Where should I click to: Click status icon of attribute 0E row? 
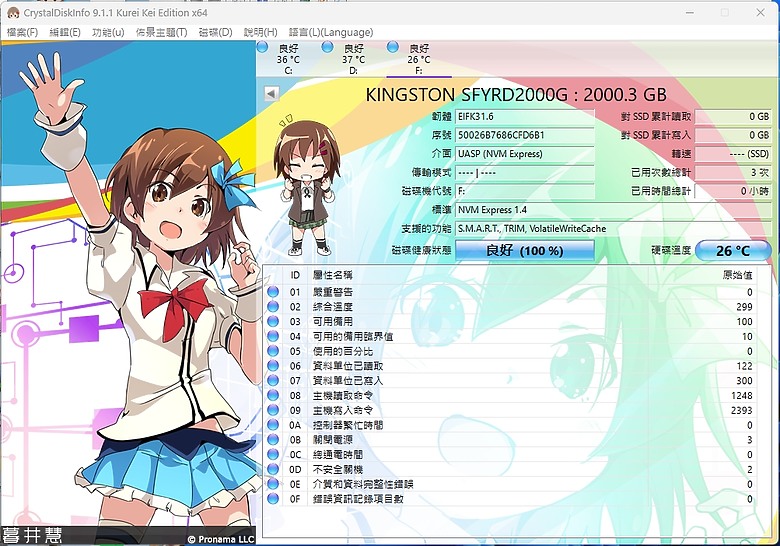pyautogui.click(x=273, y=484)
